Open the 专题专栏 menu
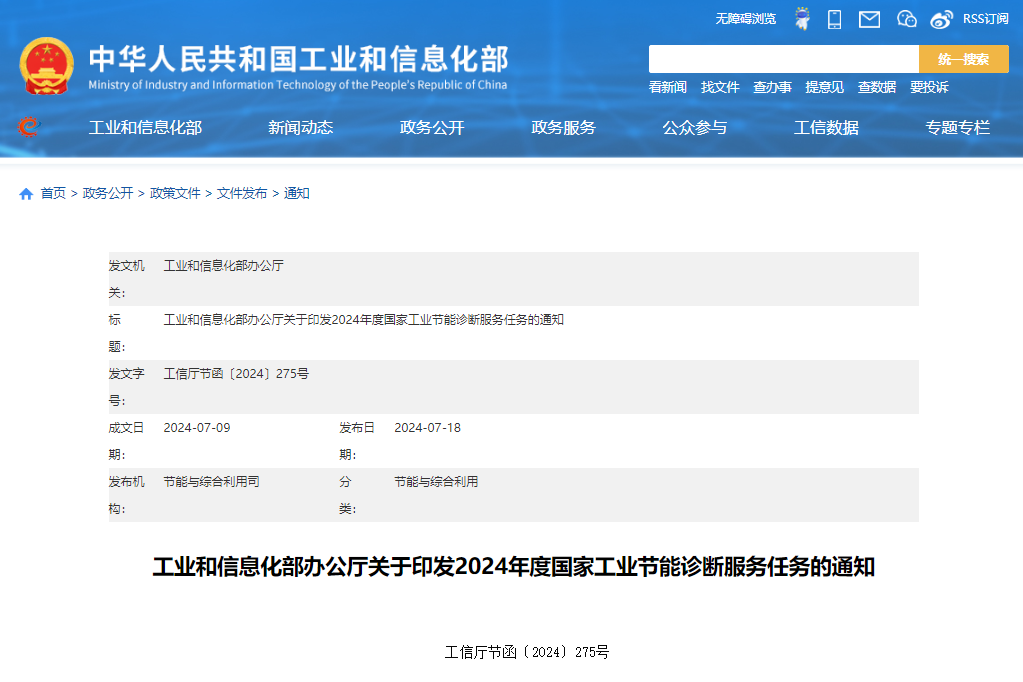The height and width of the screenshot is (682, 1023). [958, 128]
